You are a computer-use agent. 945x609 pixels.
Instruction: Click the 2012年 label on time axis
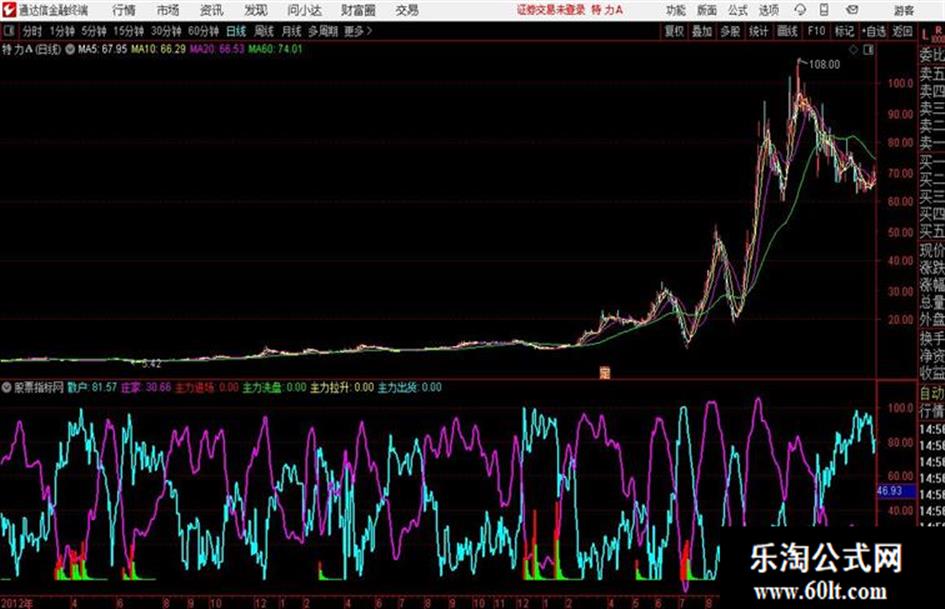[17, 603]
